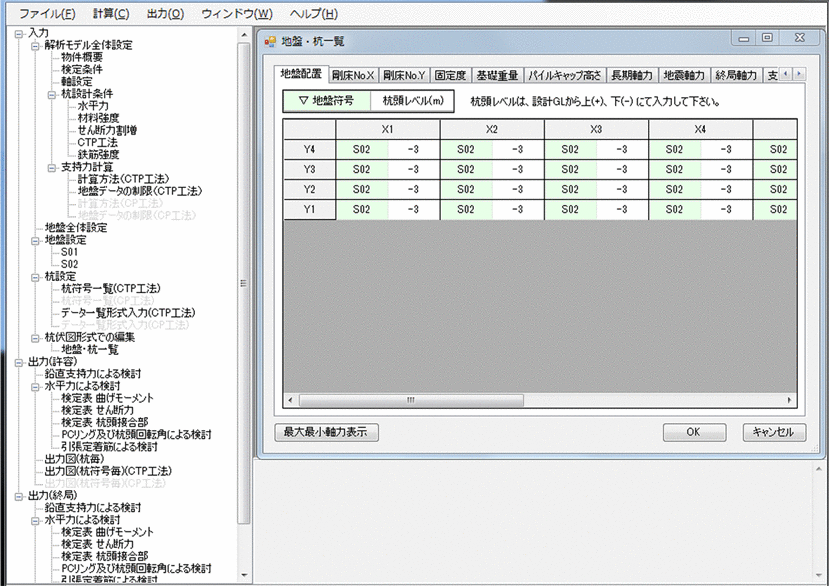Open 計算方法(CTP工法) tree item
The width and height of the screenshot is (829, 586).
click(123, 179)
